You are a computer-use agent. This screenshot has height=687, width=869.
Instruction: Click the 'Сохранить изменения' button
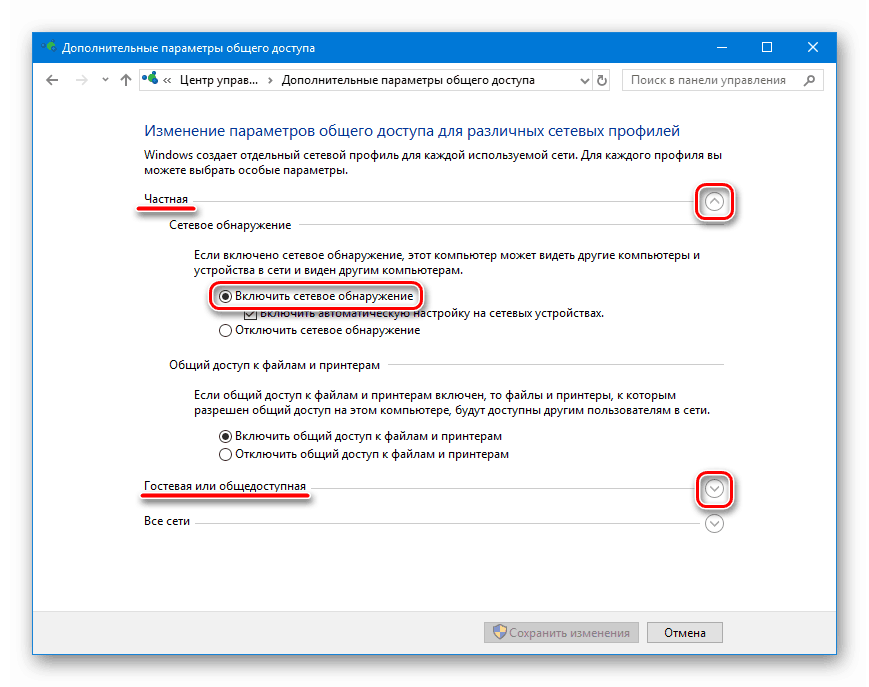[561, 633]
